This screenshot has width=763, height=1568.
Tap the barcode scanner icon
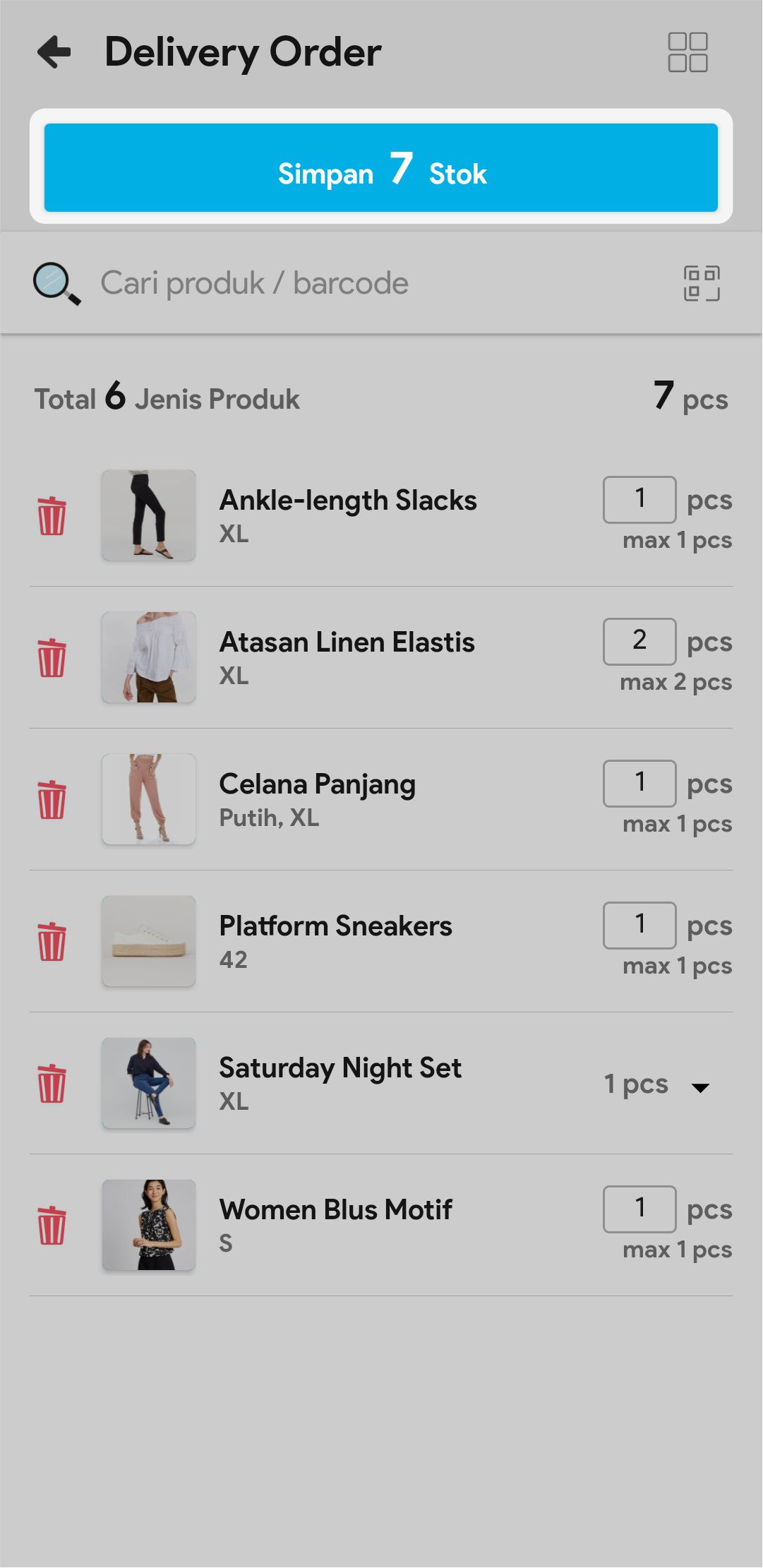click(702, 284)
